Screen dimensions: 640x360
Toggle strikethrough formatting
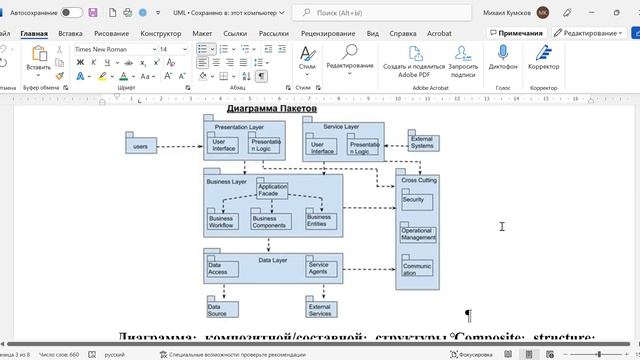pyautogui.click(x=129, y=63)
